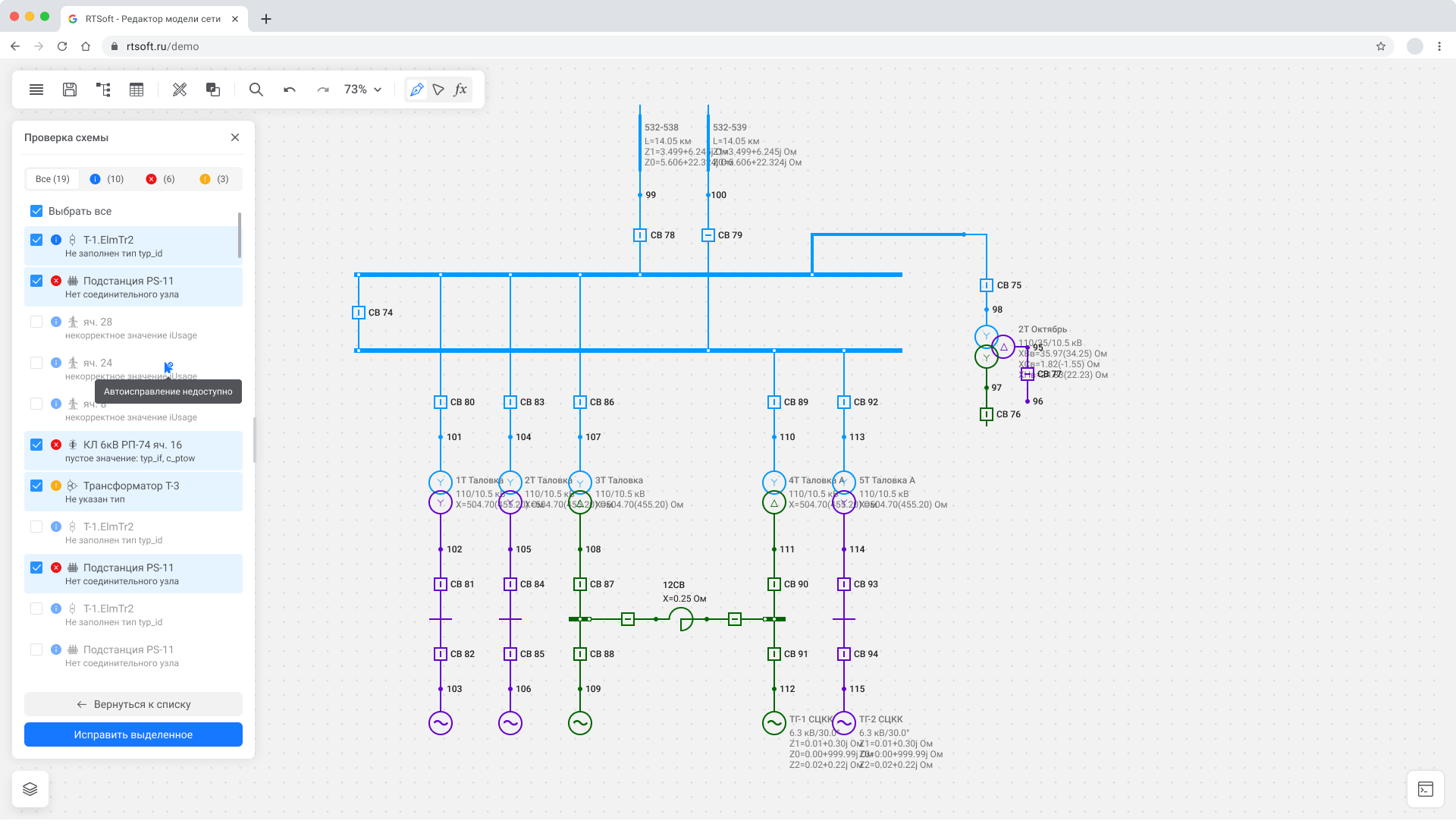Select bus coupler breaker CB 74
The height and width of the screenshot is (824, 1456).
(x=359, y=313)
